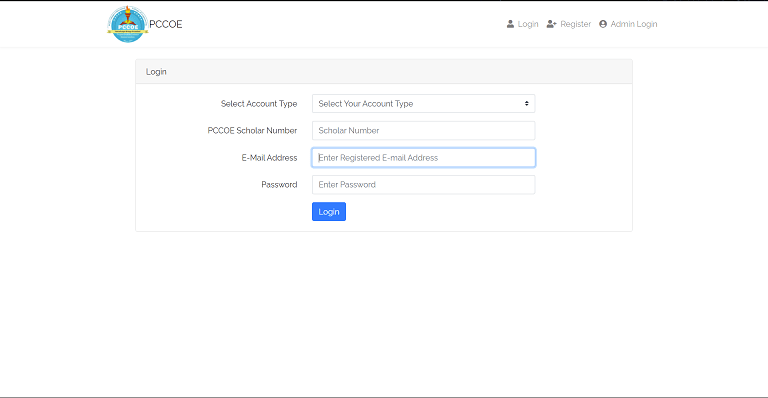Click the PCCOE Scholar Number label
The image size is (768, 398).
252,131
